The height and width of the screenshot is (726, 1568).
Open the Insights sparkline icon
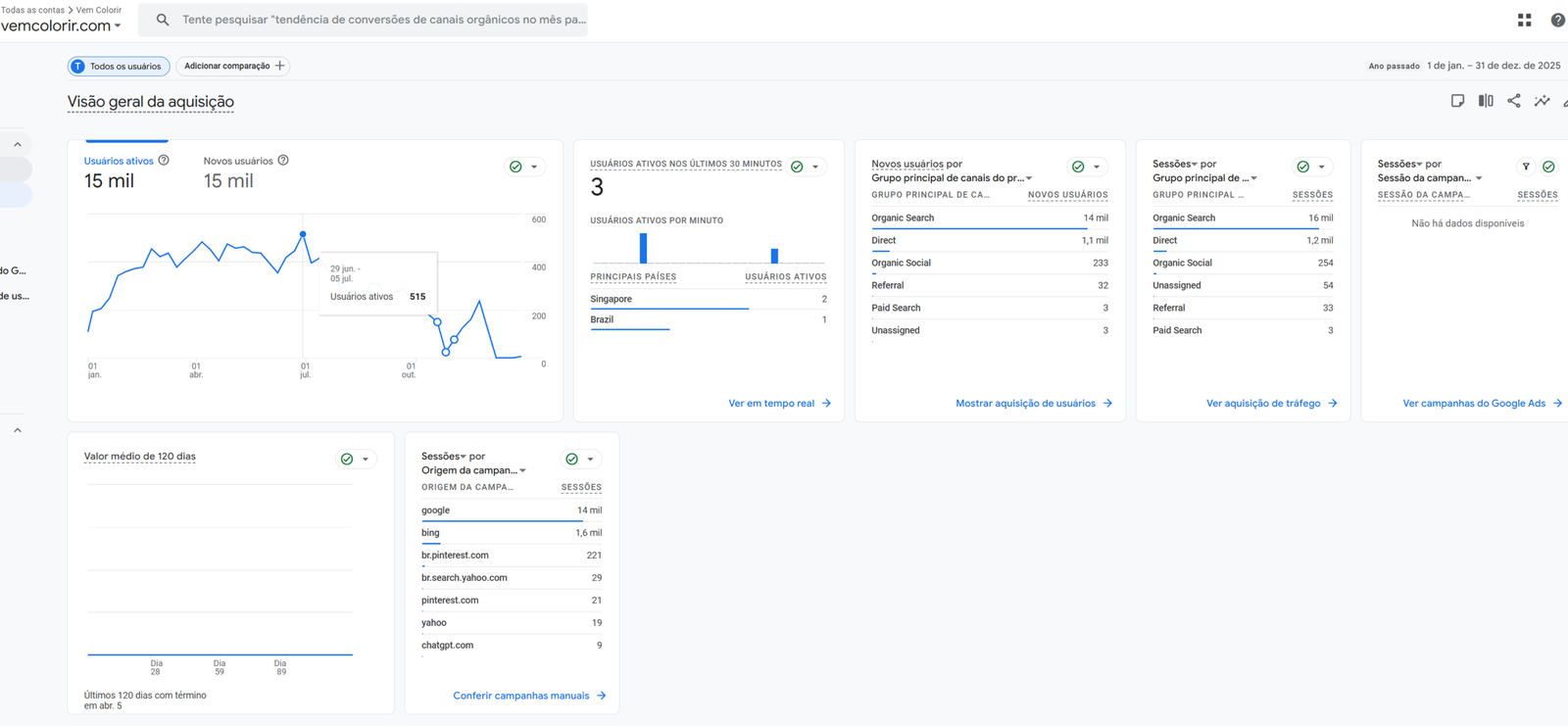(x=1542, y=101)
